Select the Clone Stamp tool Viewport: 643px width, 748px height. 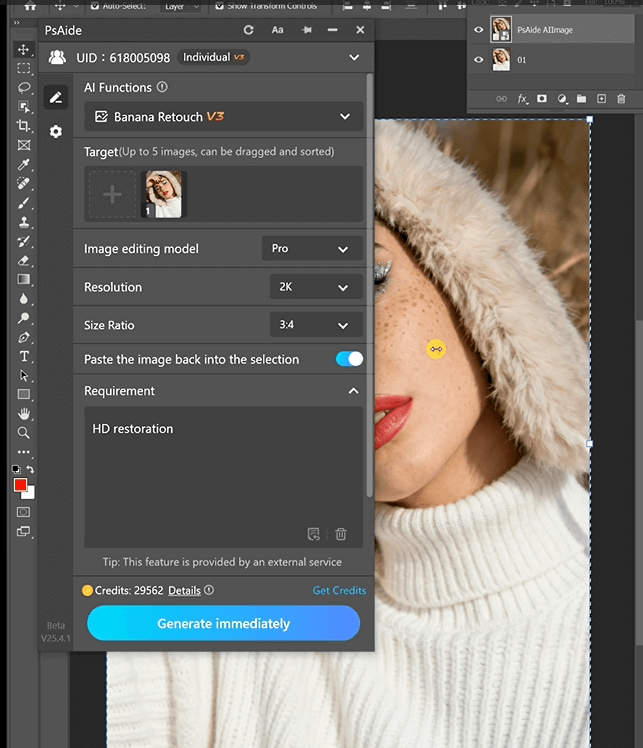pyautogui.click(x=23, y=222)
